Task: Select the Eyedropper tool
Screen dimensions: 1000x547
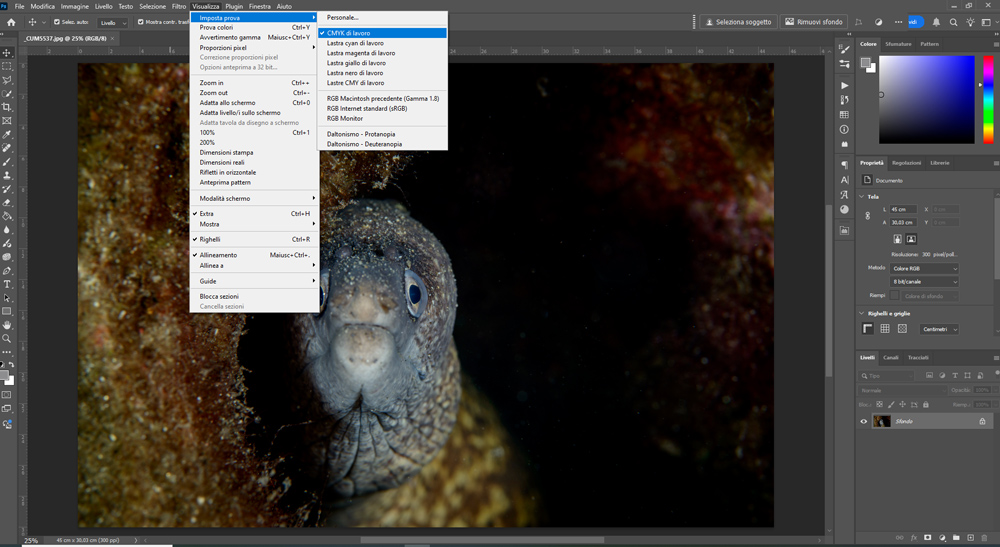Action: tap(7, 134)
